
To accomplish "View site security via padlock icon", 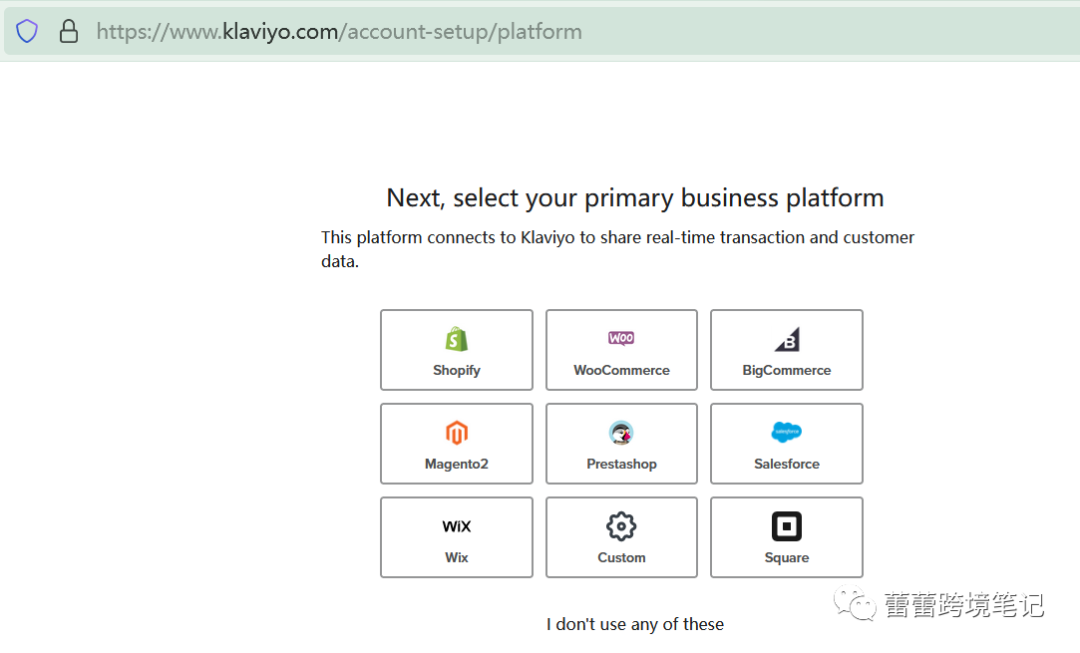I will pyautogui.click(x=68, y=31).
